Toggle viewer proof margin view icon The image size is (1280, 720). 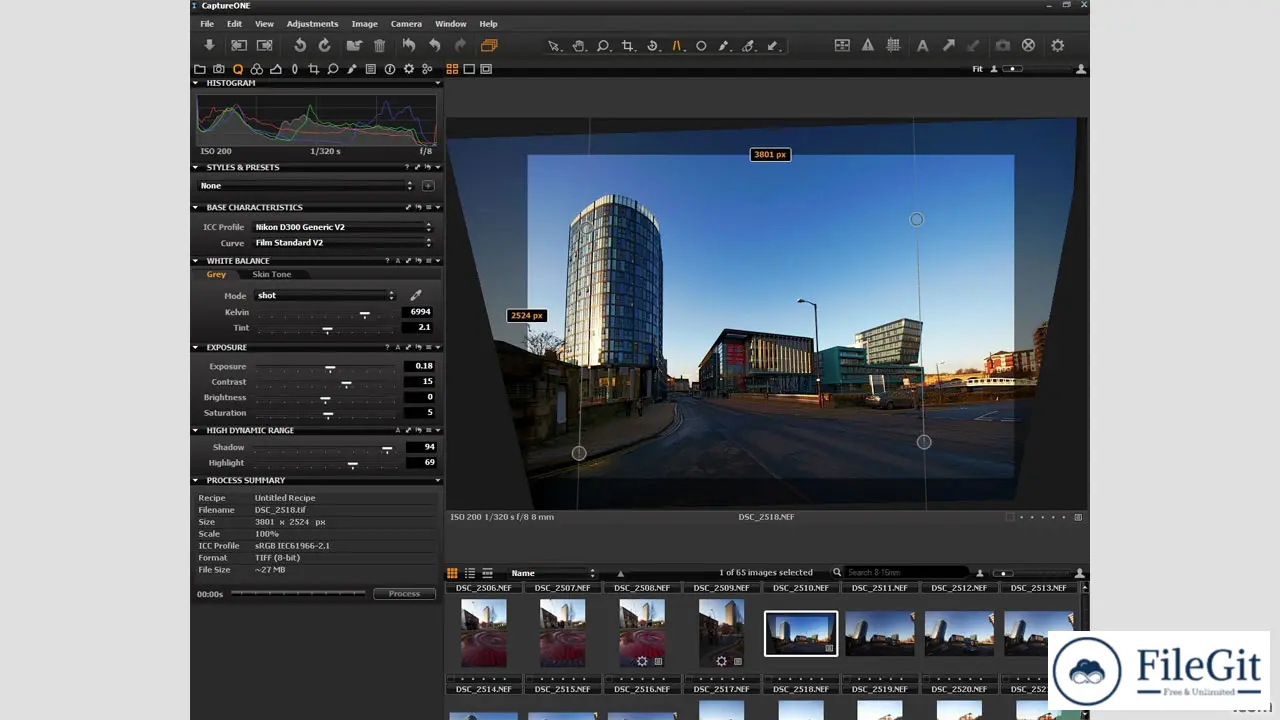486,69
